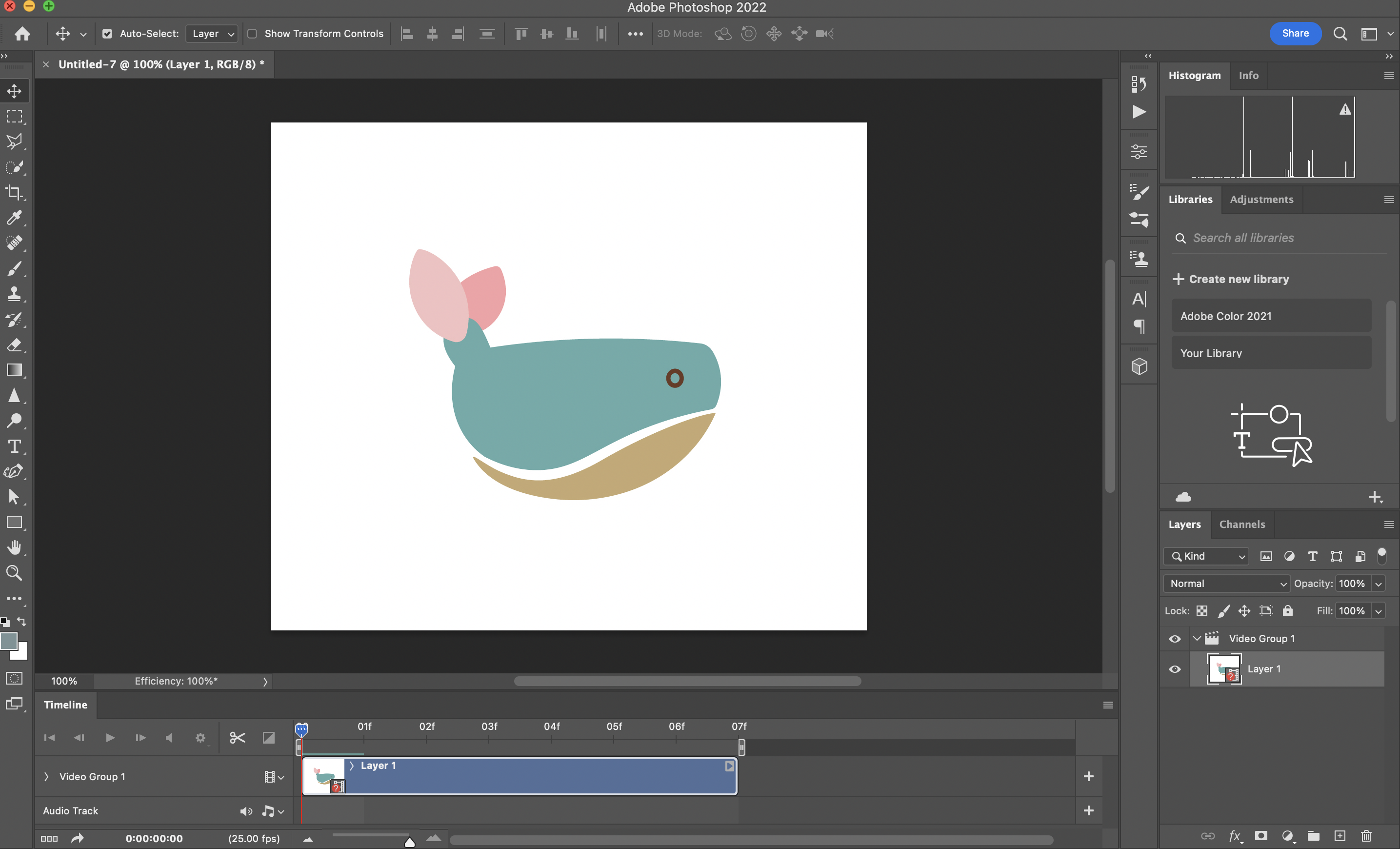
Task: Click the Share button
Action: [1295, 34]
